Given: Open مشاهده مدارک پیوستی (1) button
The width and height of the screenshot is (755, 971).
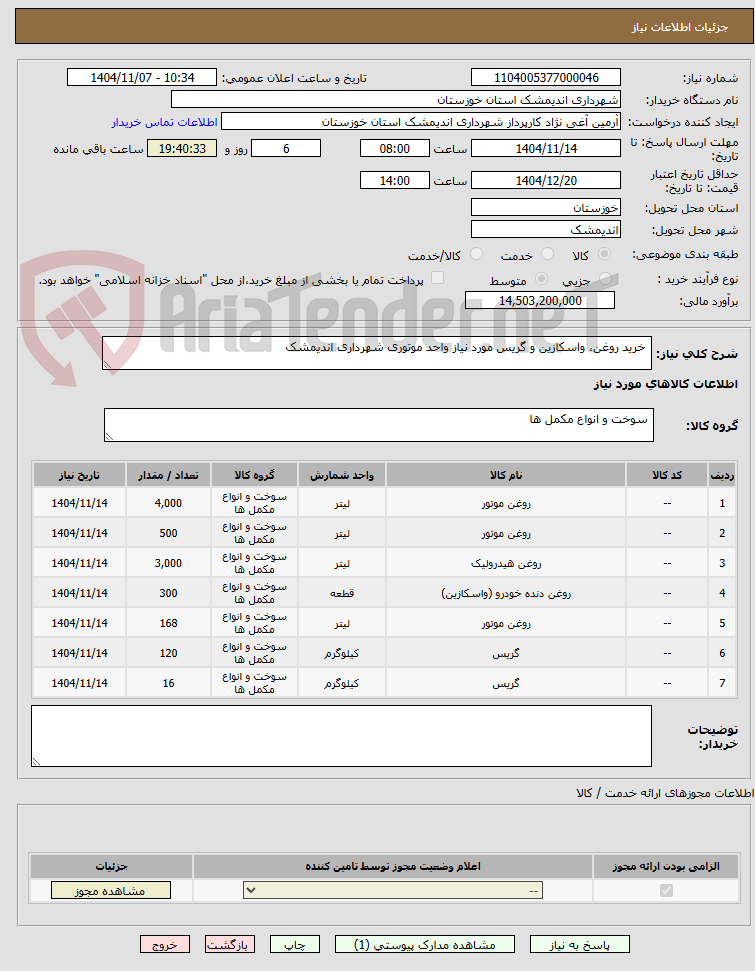Looking at the screenshot, I should tap(424, 944).
